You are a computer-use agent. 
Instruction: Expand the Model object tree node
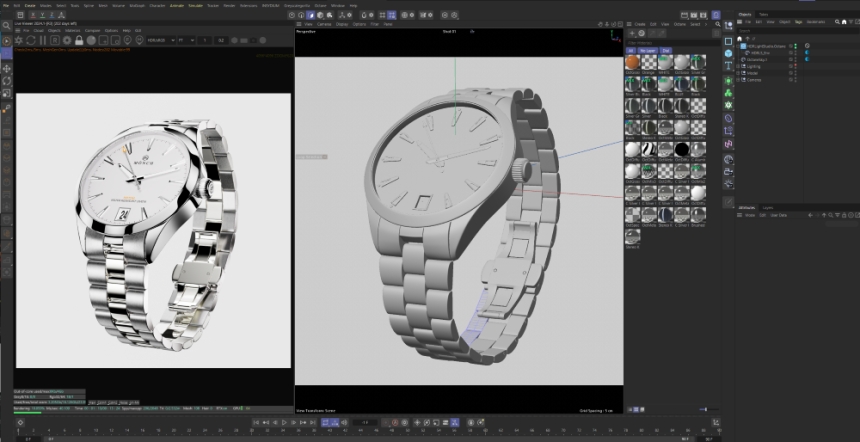click(x=740, y=73)
